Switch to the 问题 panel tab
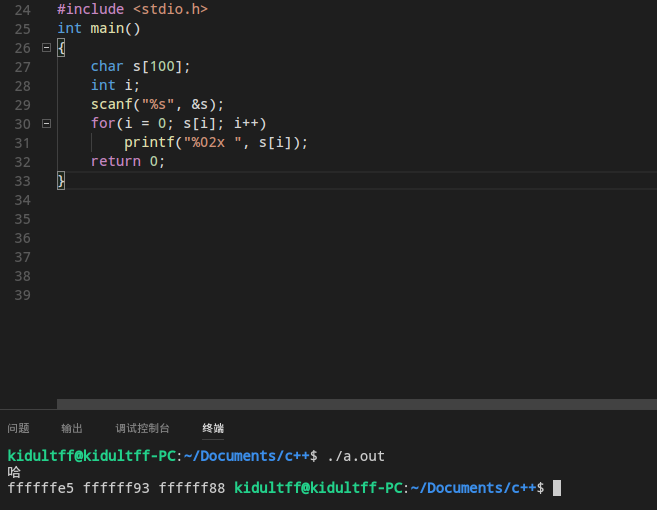The image size is (657, 510). point(18,428)
